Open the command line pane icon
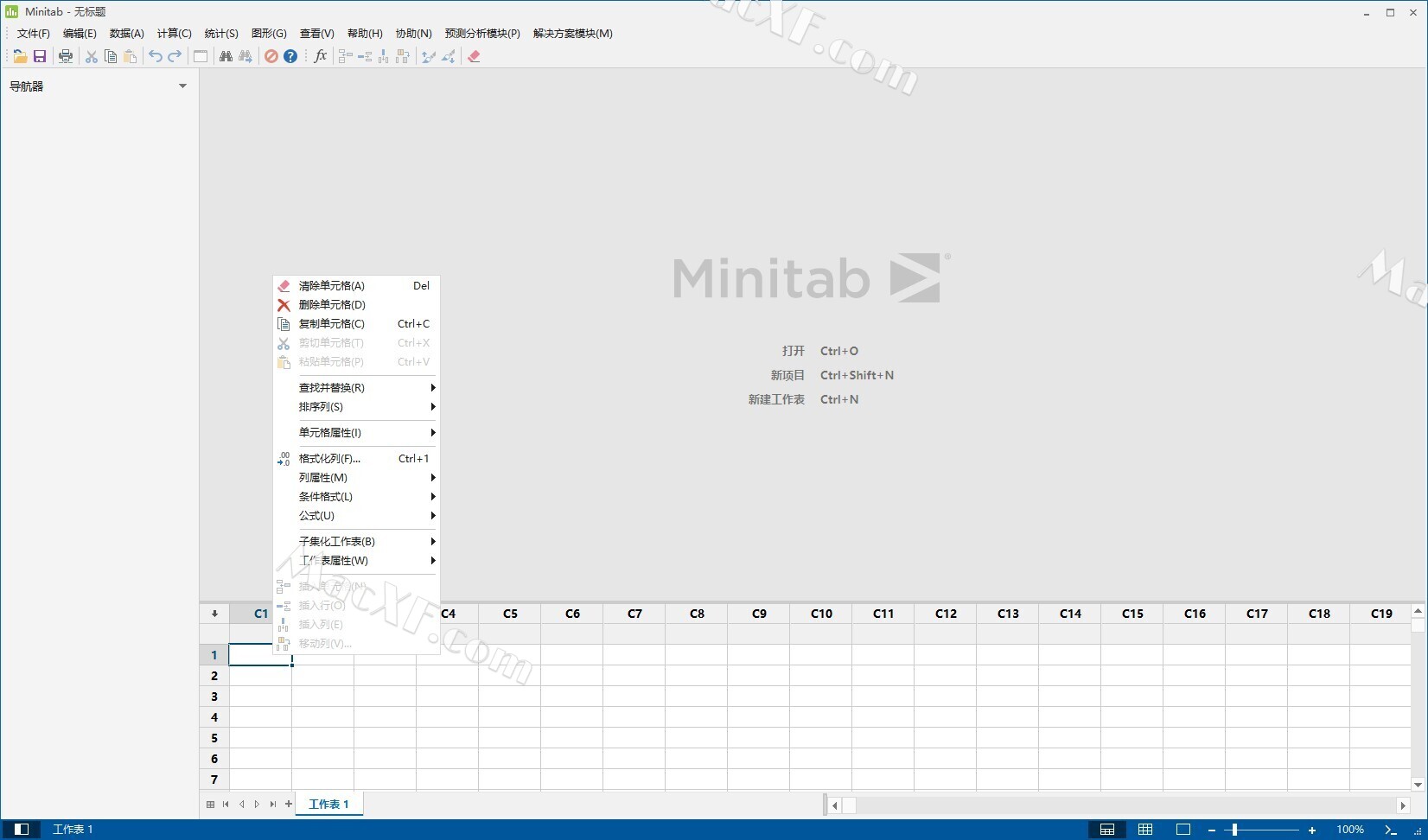This screenshot has height=840, width=1428. coord(1391,830)
